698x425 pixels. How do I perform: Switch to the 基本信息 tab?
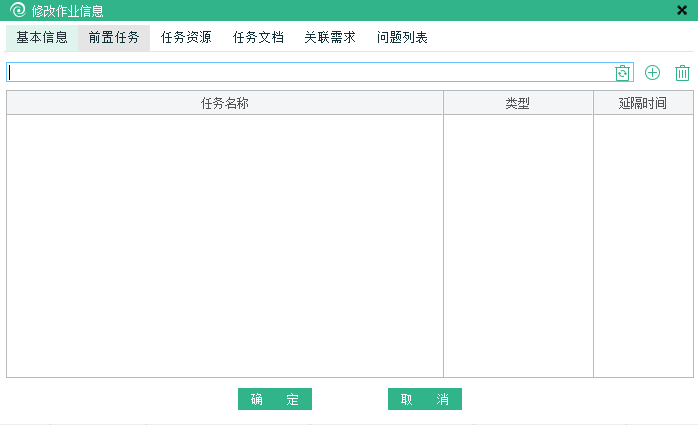(42, 38)
